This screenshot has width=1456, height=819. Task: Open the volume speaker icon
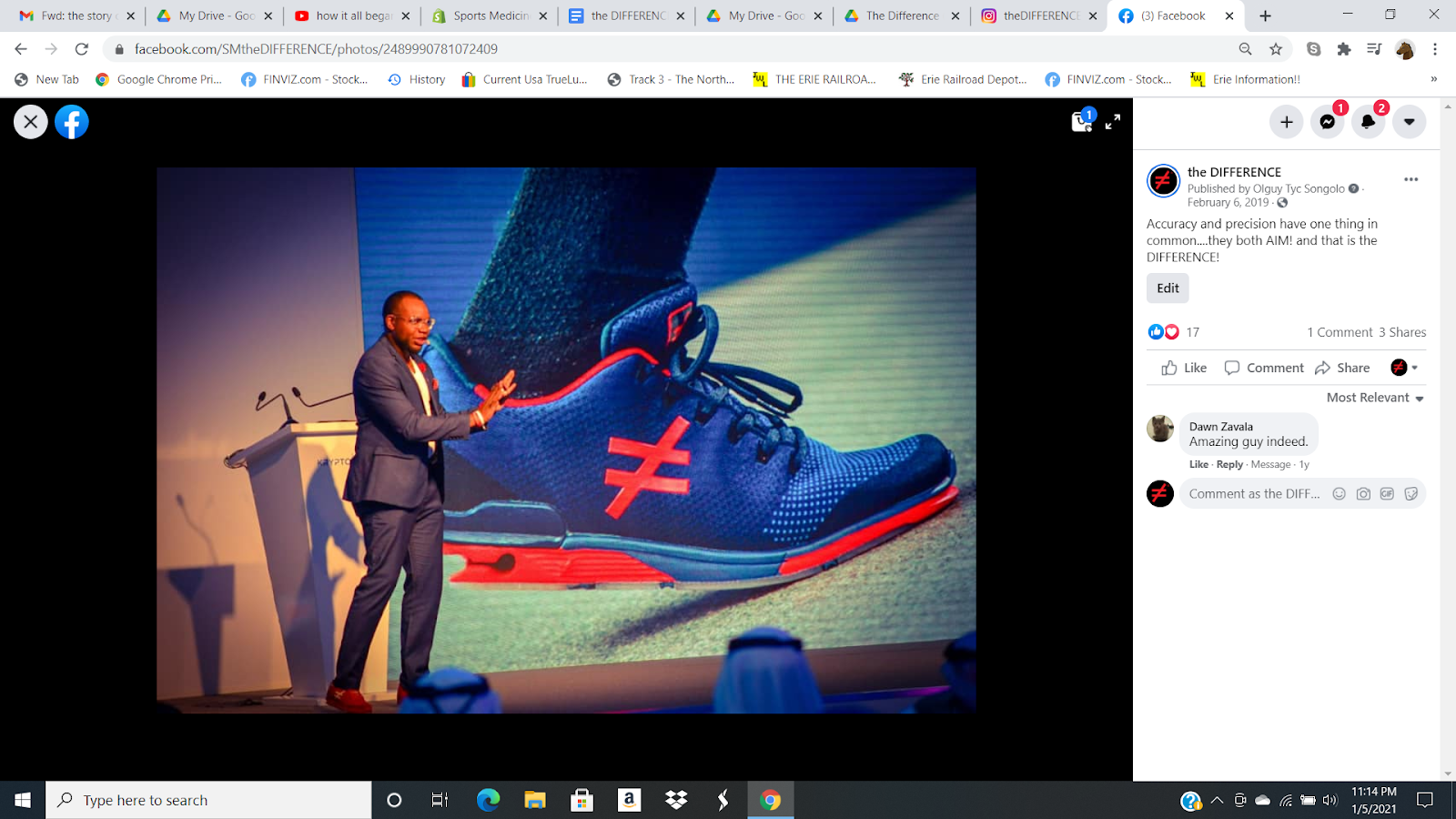coord(1330,800)
